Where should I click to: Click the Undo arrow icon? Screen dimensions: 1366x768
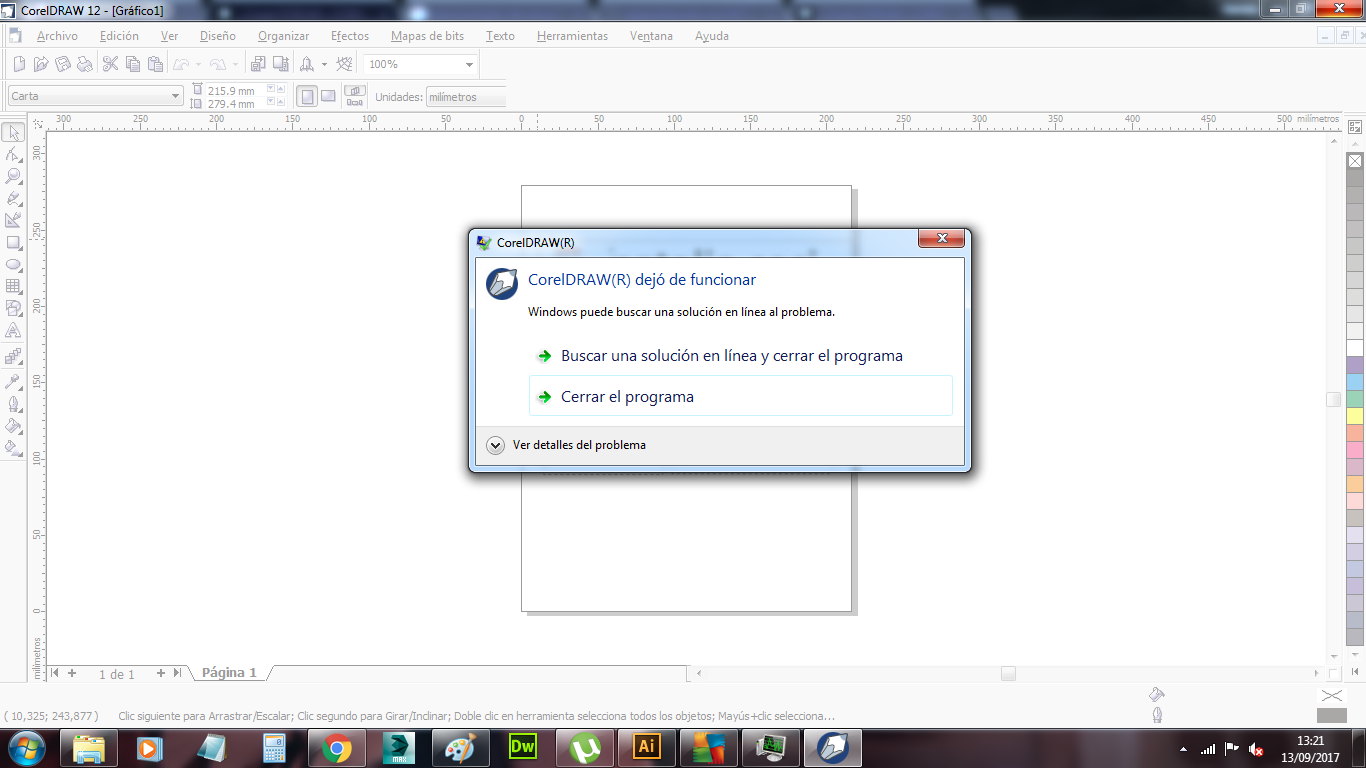click(181, 64)
